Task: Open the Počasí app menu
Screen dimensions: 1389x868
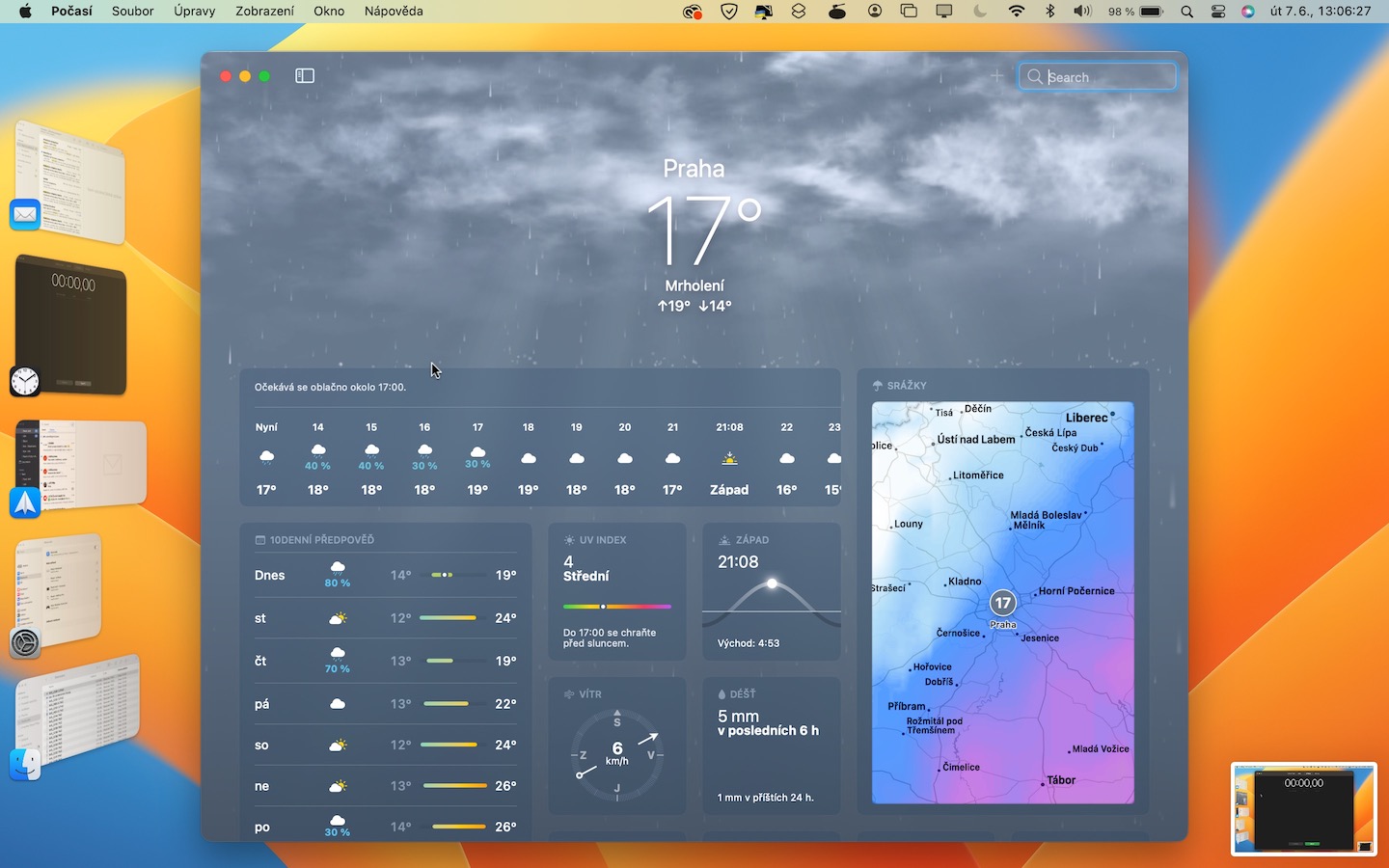Action: tap(72, 12)
